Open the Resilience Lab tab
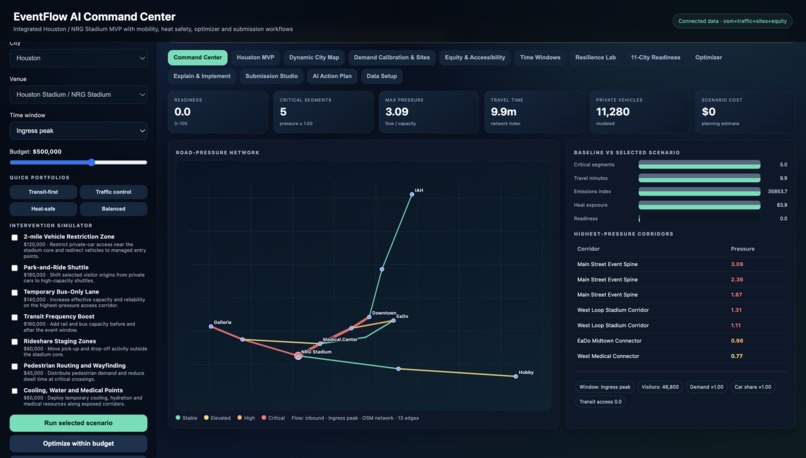The image size is (806, 458). coord(595,58)
